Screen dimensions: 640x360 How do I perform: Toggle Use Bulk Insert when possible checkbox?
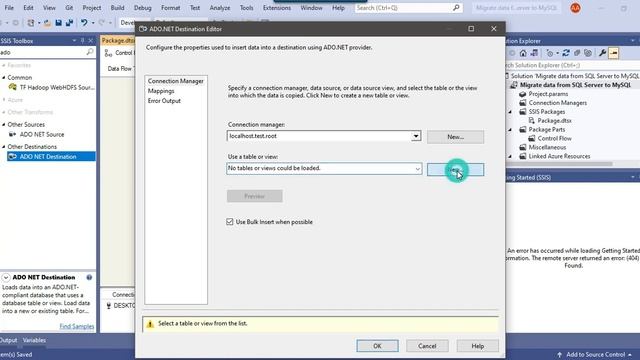(x=230, y=222)
